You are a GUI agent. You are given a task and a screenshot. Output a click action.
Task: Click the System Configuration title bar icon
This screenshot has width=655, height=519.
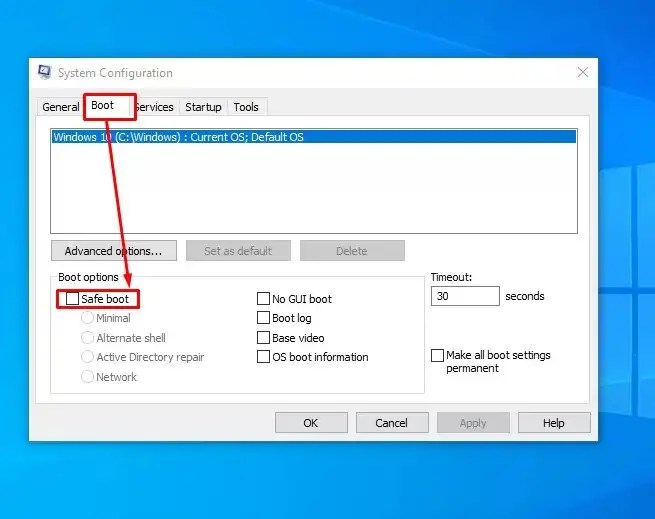(45, 72)
